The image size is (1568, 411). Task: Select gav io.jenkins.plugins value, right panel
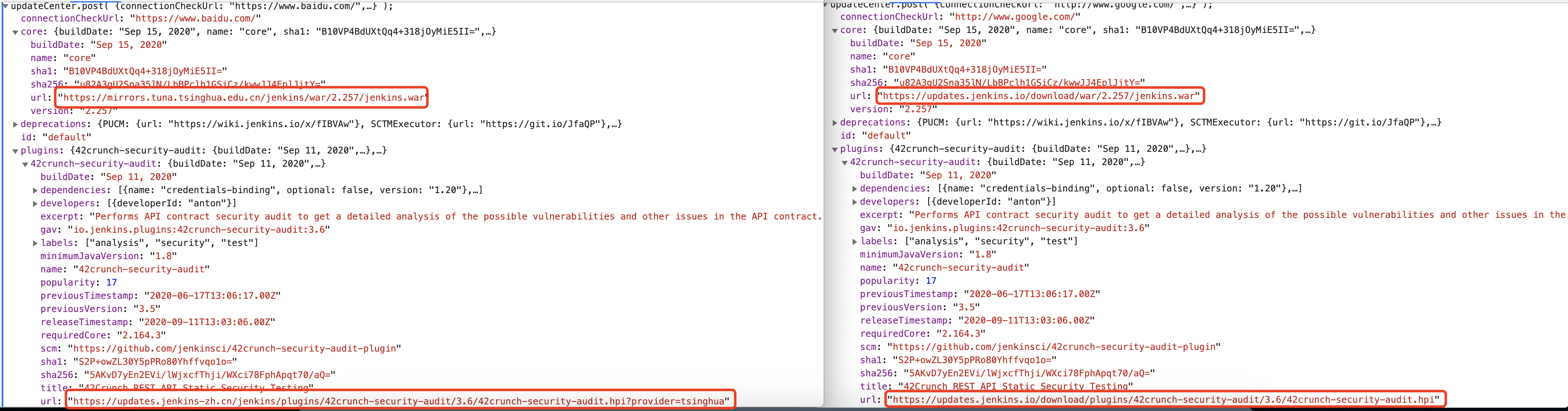[1018, 228]
